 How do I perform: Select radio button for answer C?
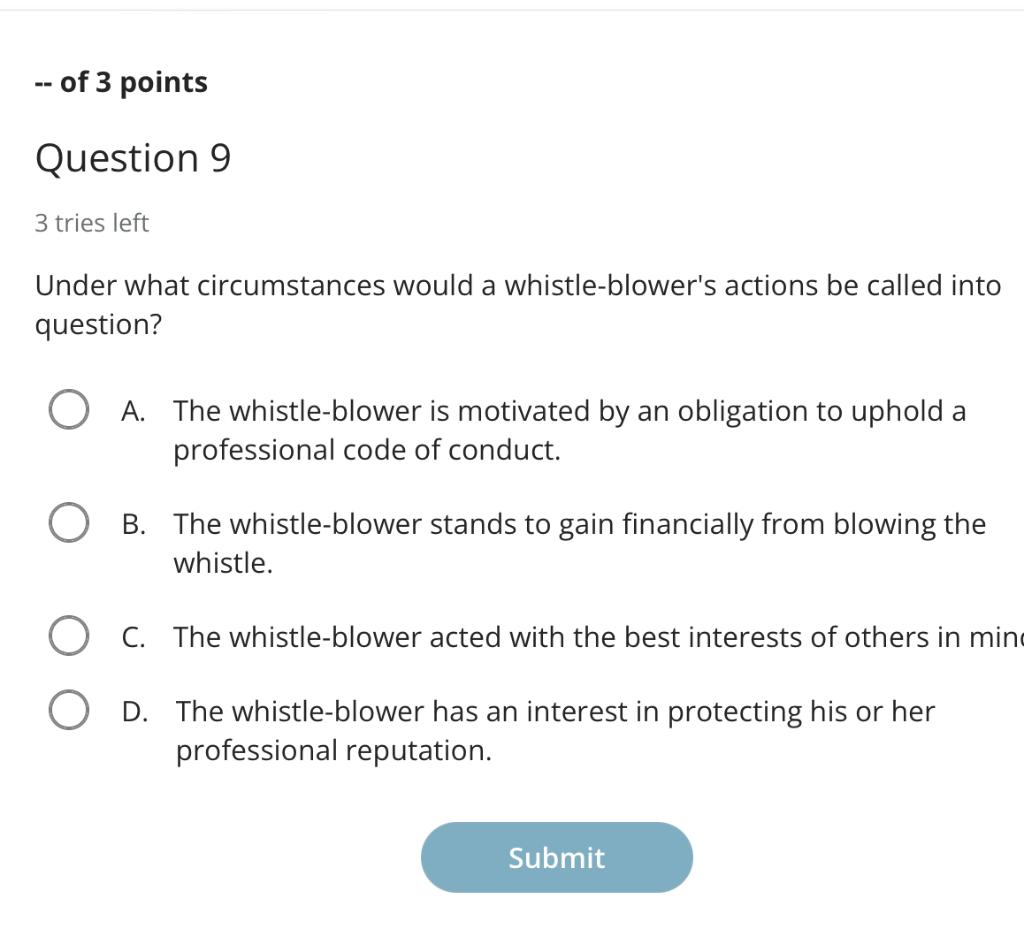[x=66, y=634]
